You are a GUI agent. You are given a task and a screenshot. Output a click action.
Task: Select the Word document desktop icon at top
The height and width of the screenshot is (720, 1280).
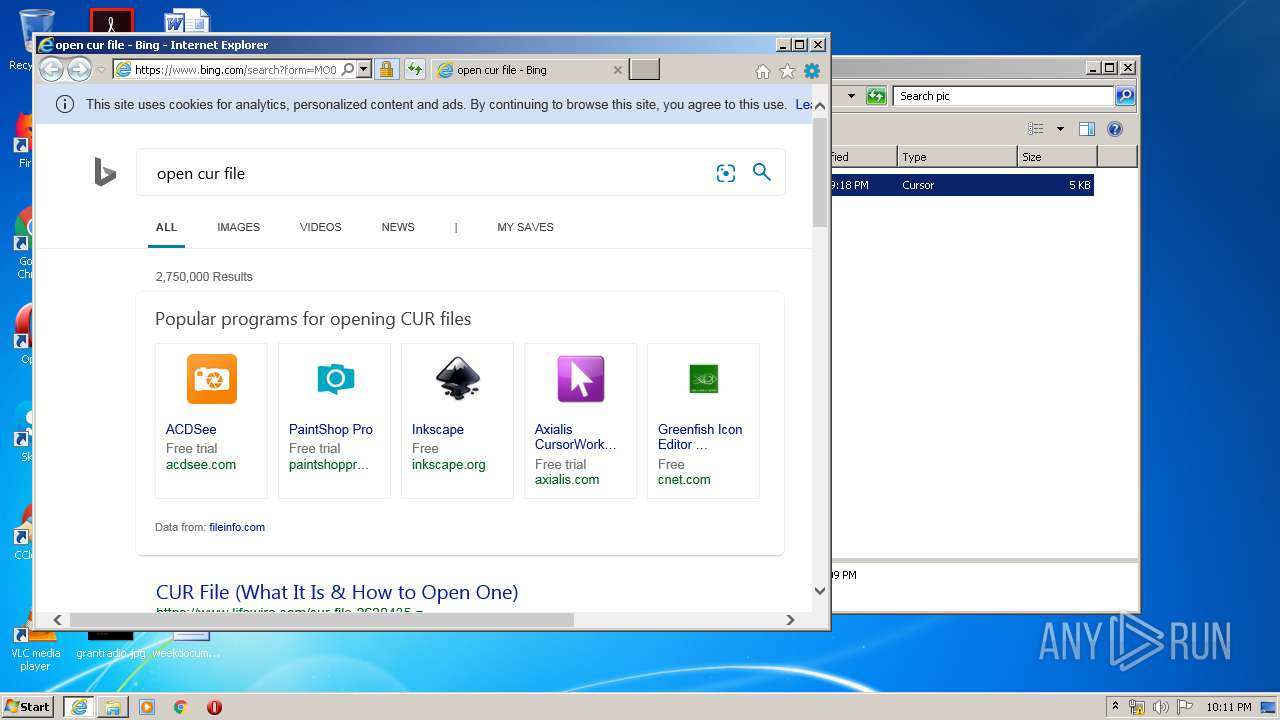tap(186, 21)
